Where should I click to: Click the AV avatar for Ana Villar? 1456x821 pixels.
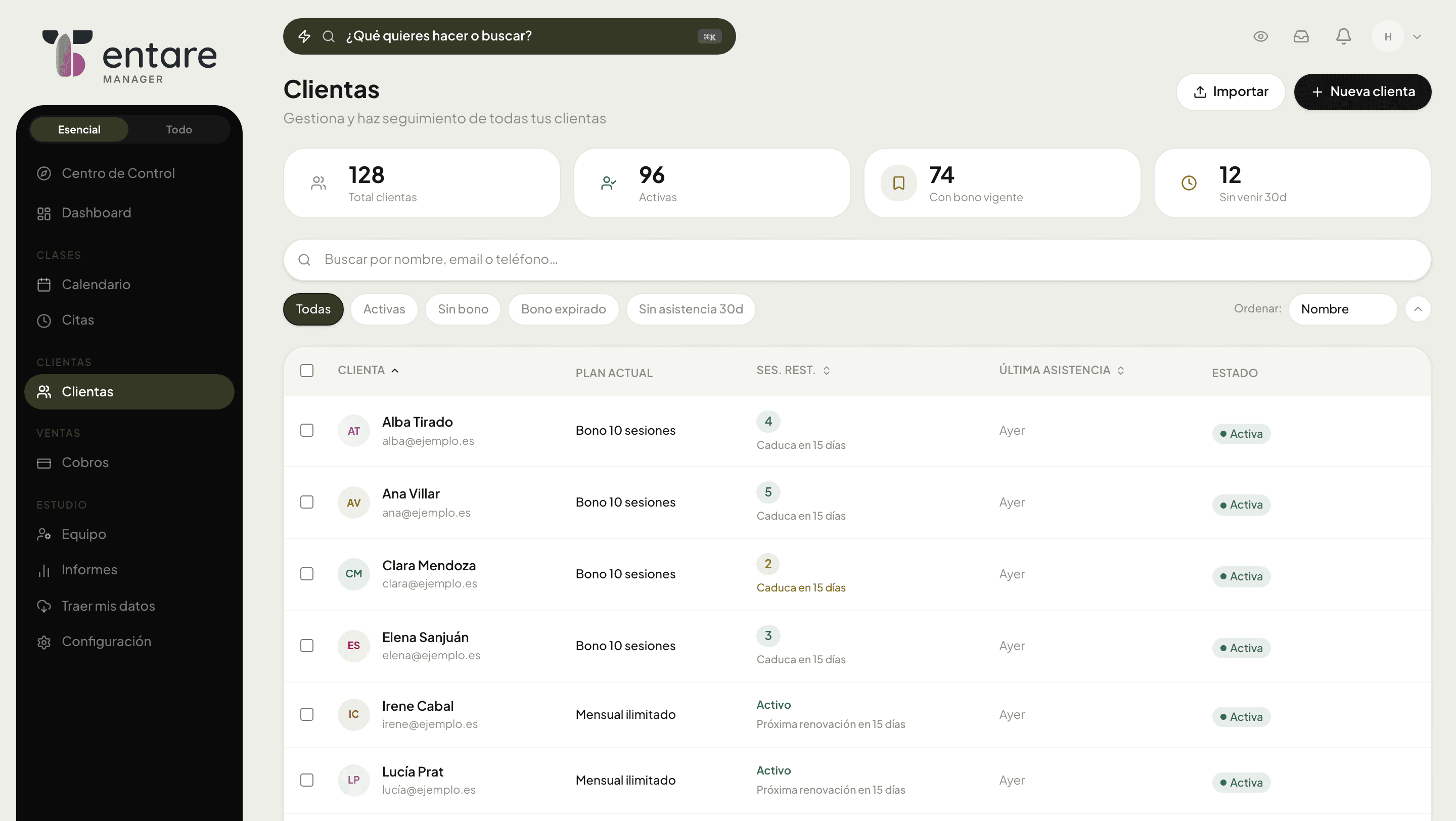tap(354, 503)
